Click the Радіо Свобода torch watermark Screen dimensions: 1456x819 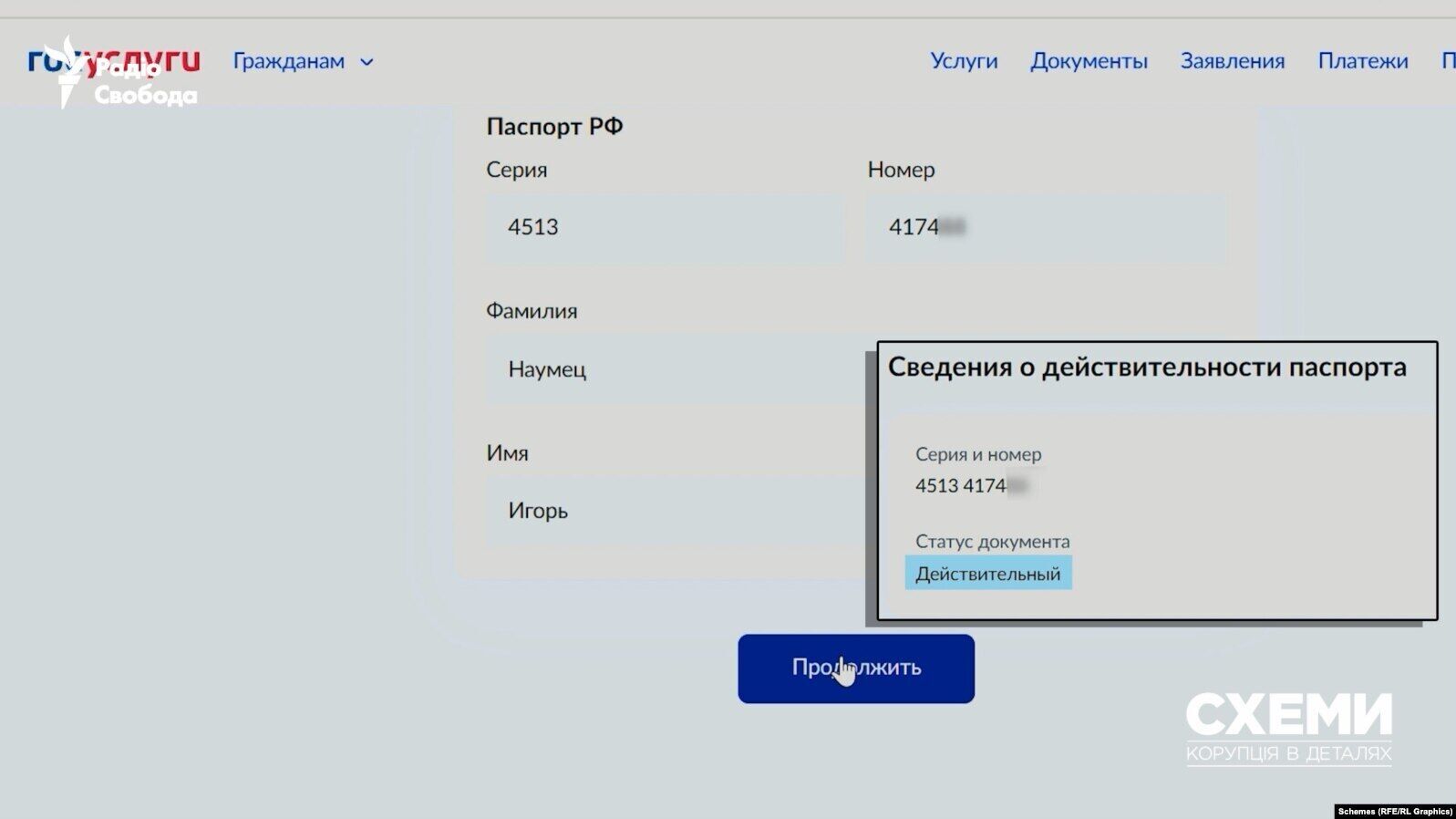pyautogui.click(x=68, y=73)
